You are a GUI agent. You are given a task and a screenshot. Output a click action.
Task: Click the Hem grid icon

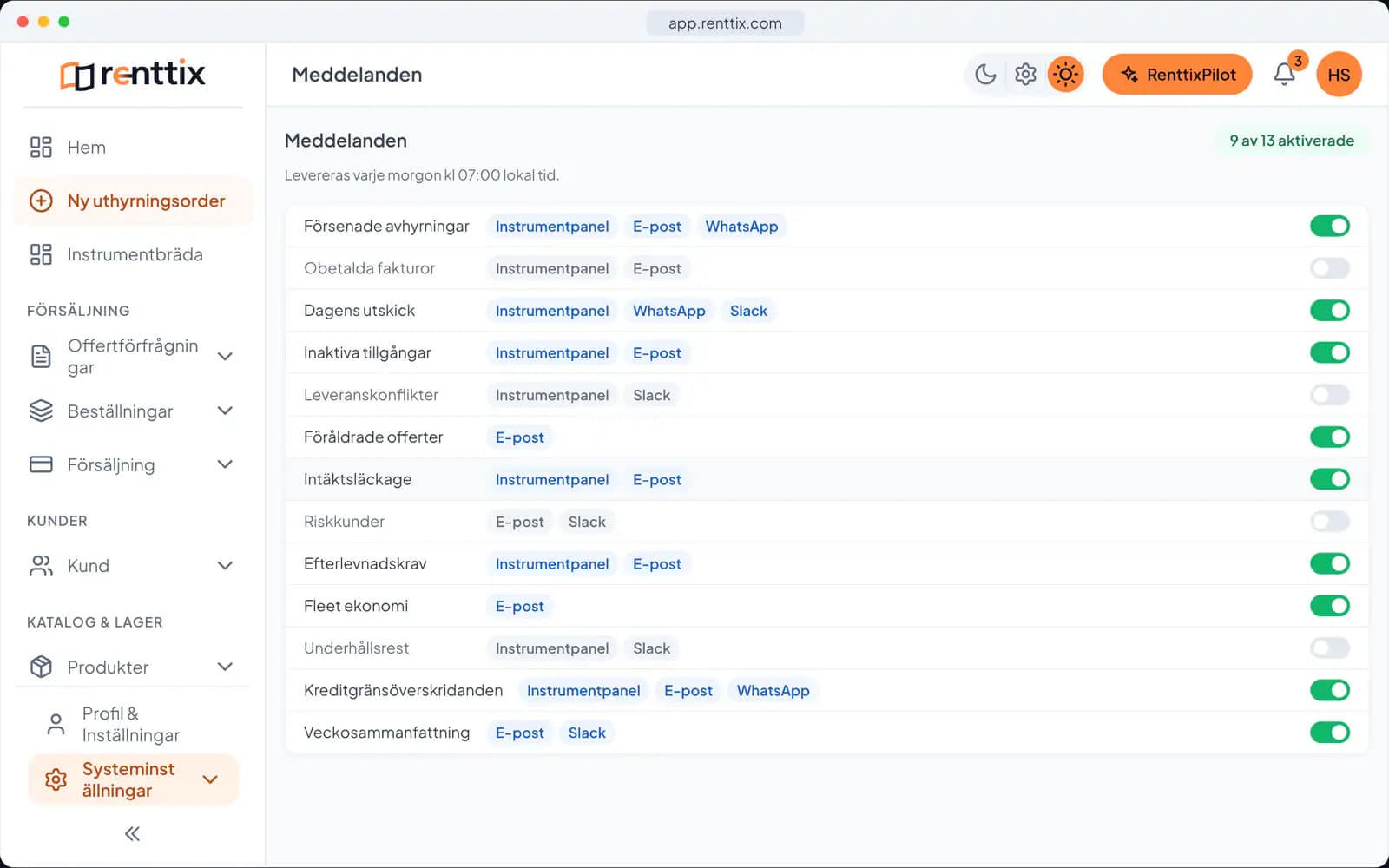(x=41, y=148)
